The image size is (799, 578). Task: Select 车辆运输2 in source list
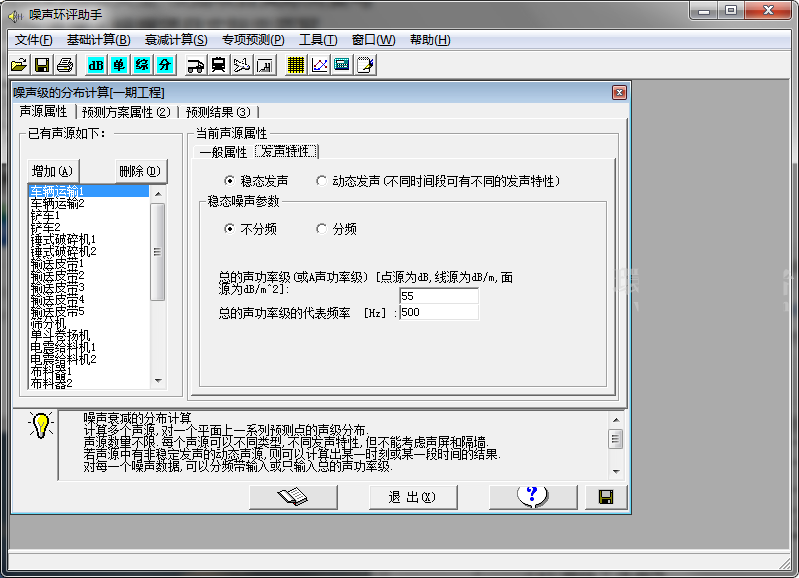89,203
